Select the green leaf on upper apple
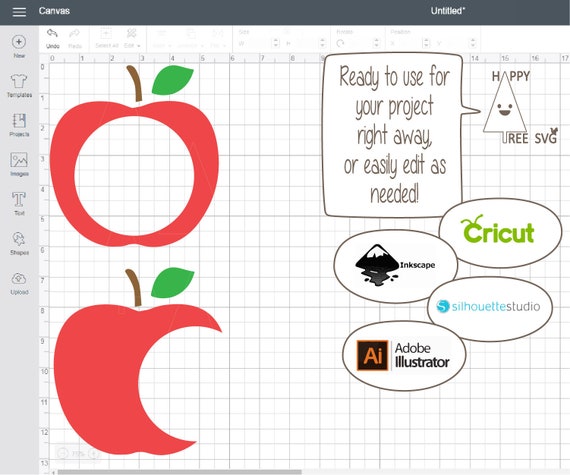Screen dimensions: 570x475 click(172, 80)
